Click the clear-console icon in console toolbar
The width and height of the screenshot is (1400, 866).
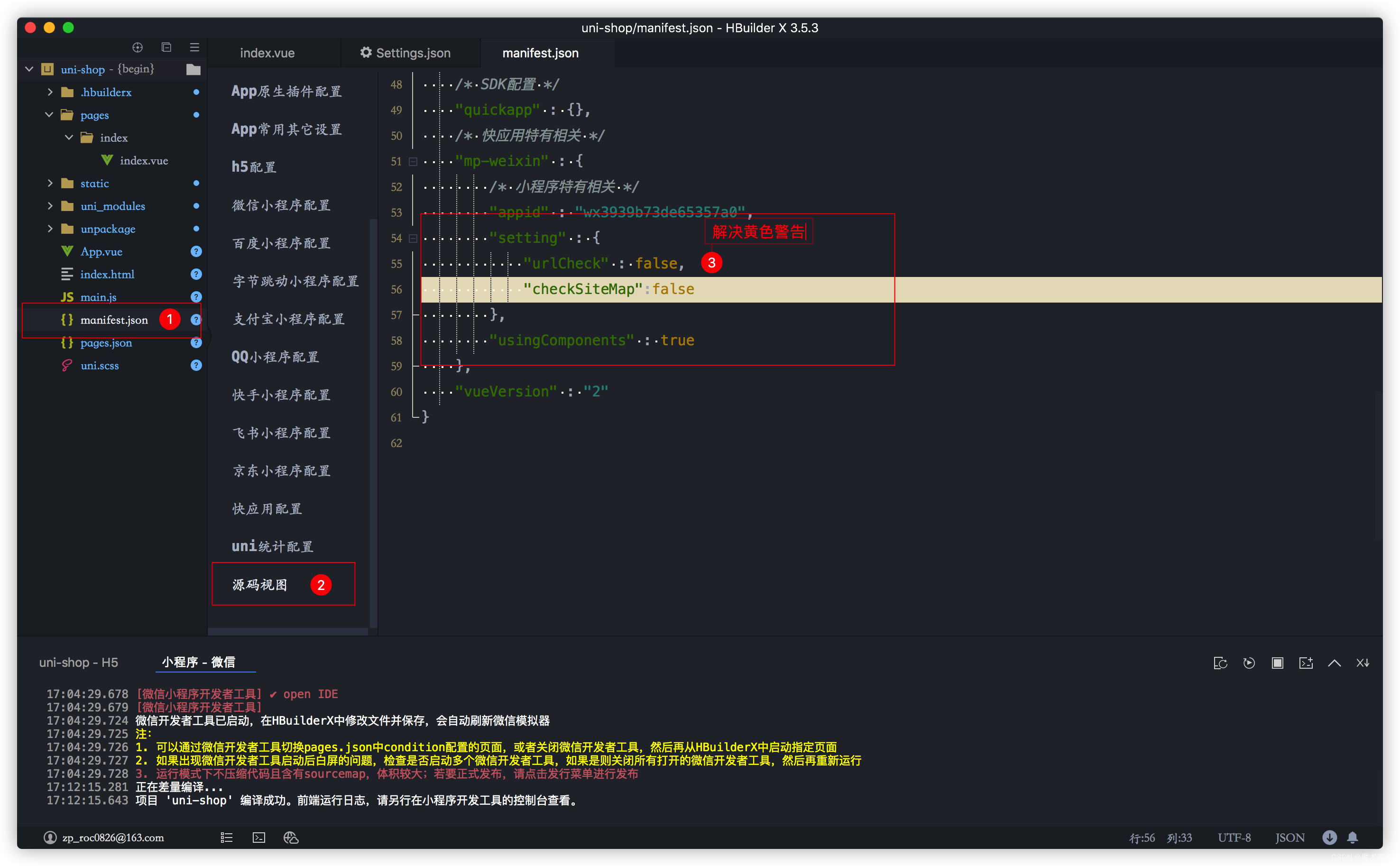click(1306, 663)
